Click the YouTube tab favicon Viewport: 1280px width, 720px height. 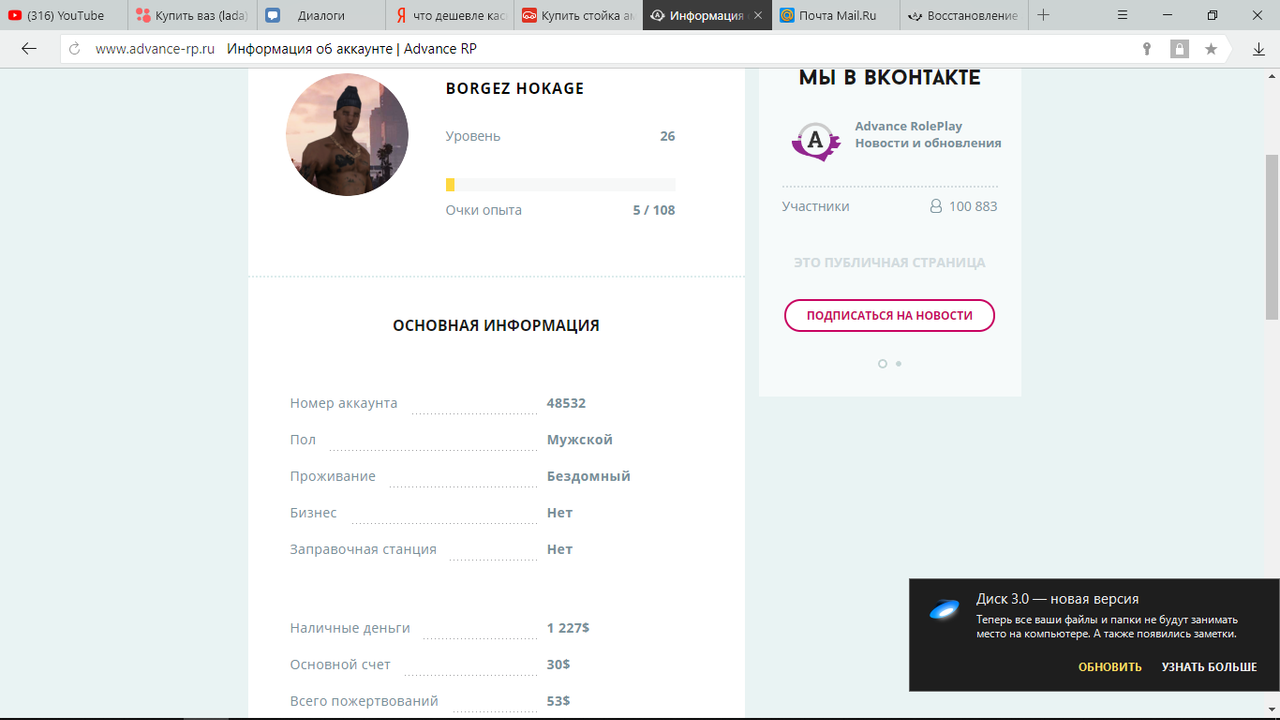point(15,15)
